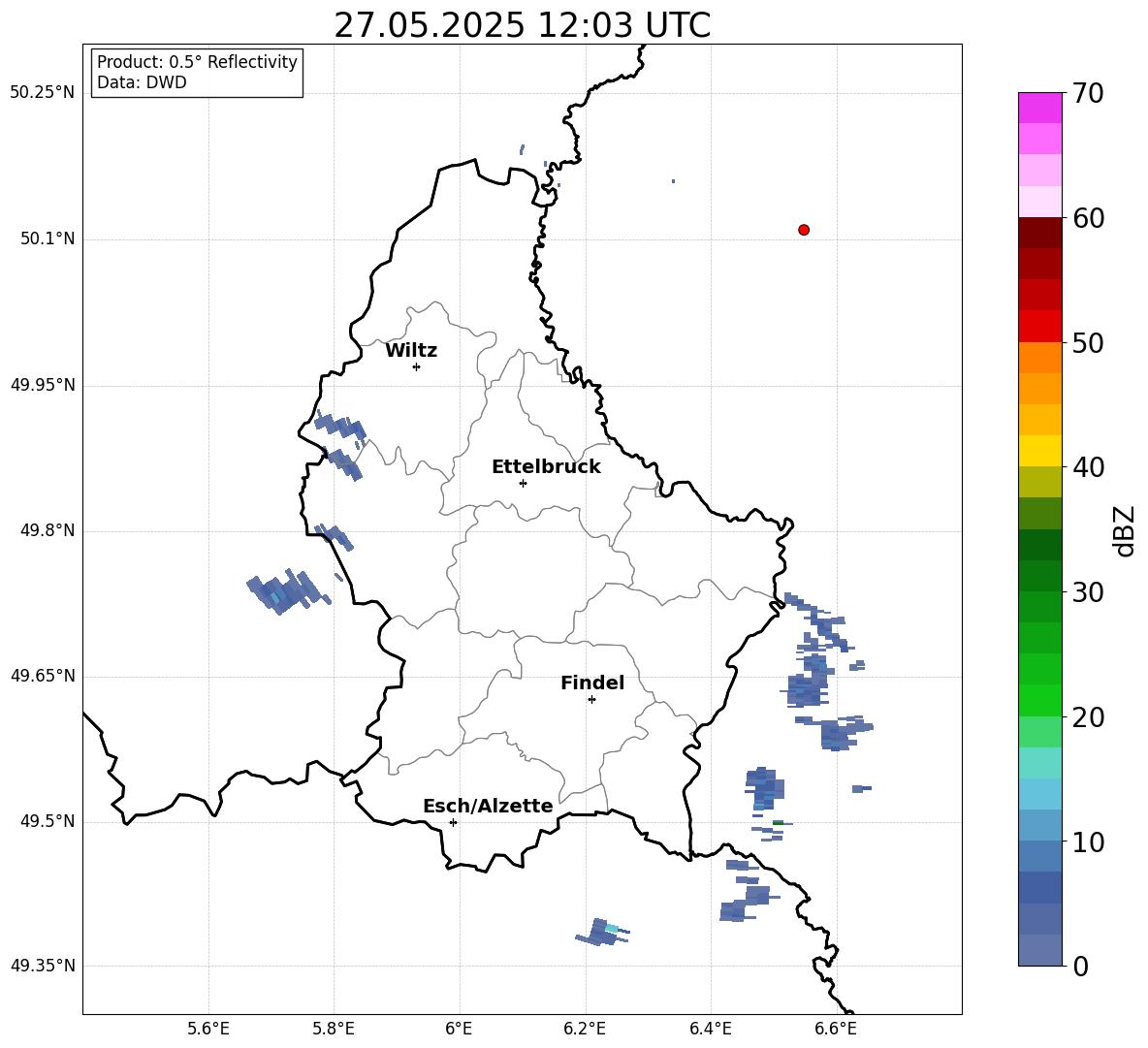Click the 5.8°E longitude label

pyautogui.click(x=334, y=1029)
